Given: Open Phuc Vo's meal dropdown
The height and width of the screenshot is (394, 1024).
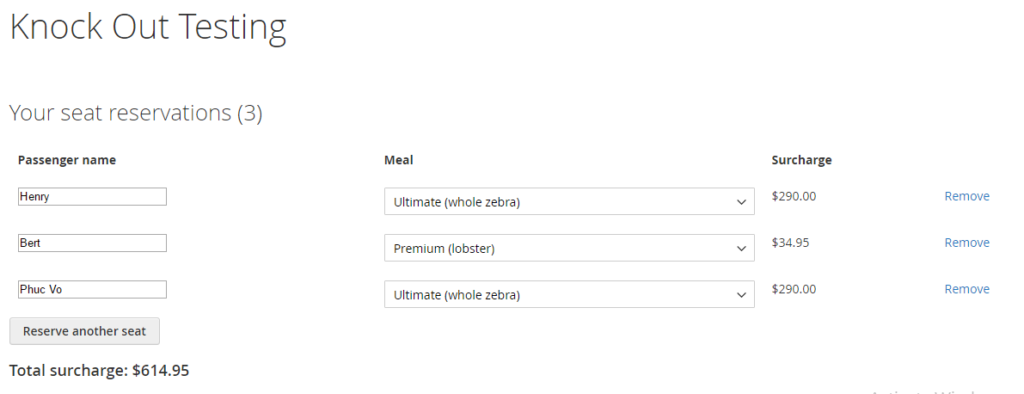Looking at the screenshot, I should pos(569,294).
